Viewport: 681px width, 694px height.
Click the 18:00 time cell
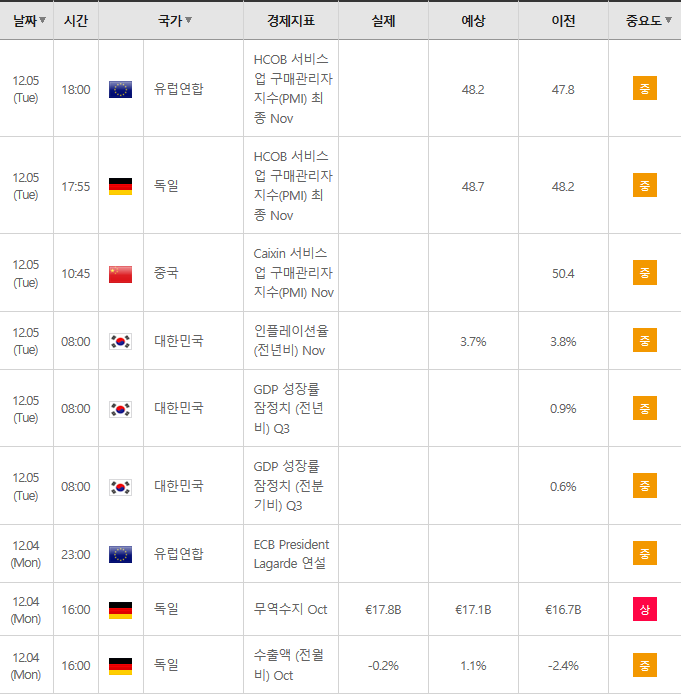point(76,89)
